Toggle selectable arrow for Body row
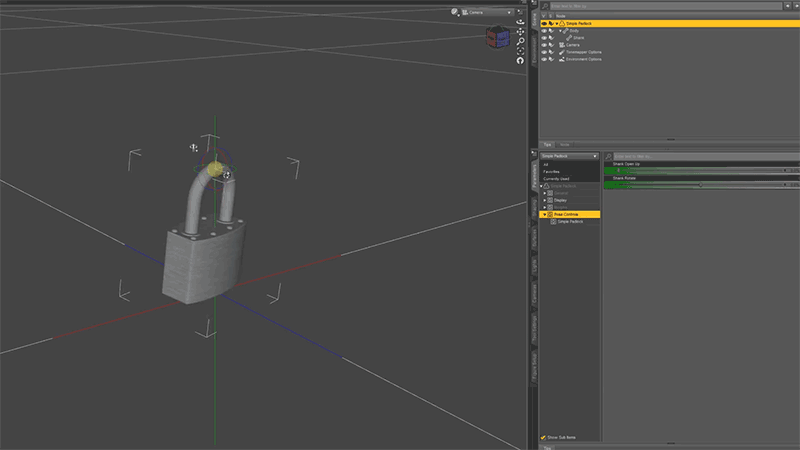The height and width of the screenshot is (450, 800). tap(551, 31)
